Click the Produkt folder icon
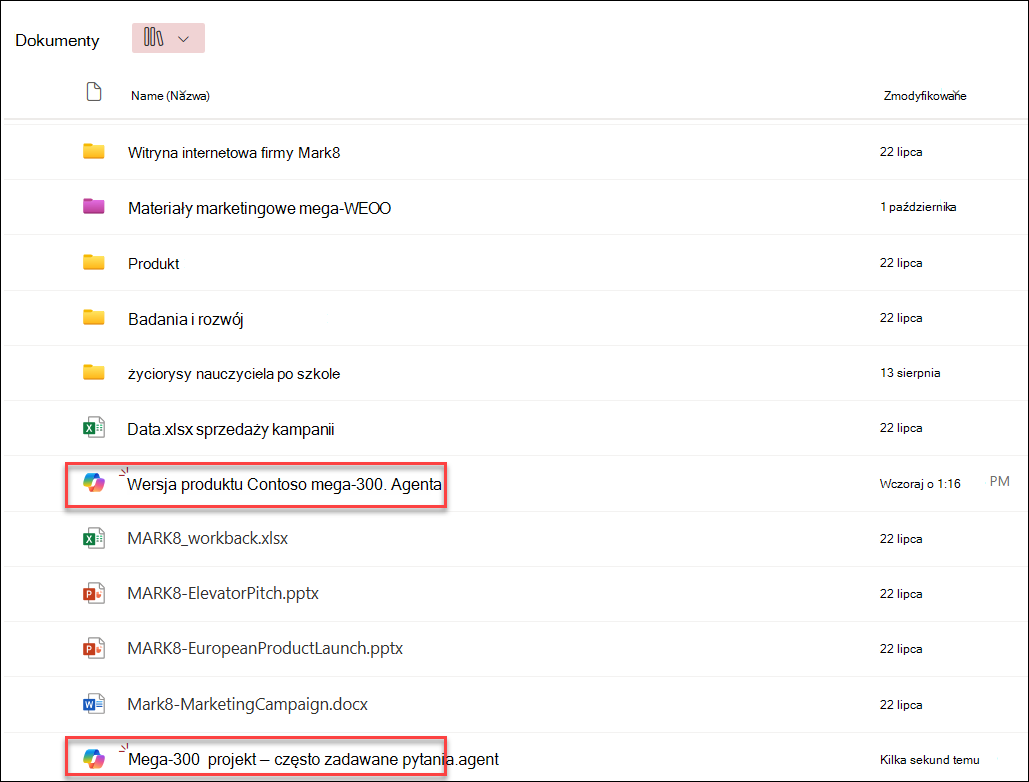The width and height of the screenshot is (1029, 782). [x=94, y=262]
